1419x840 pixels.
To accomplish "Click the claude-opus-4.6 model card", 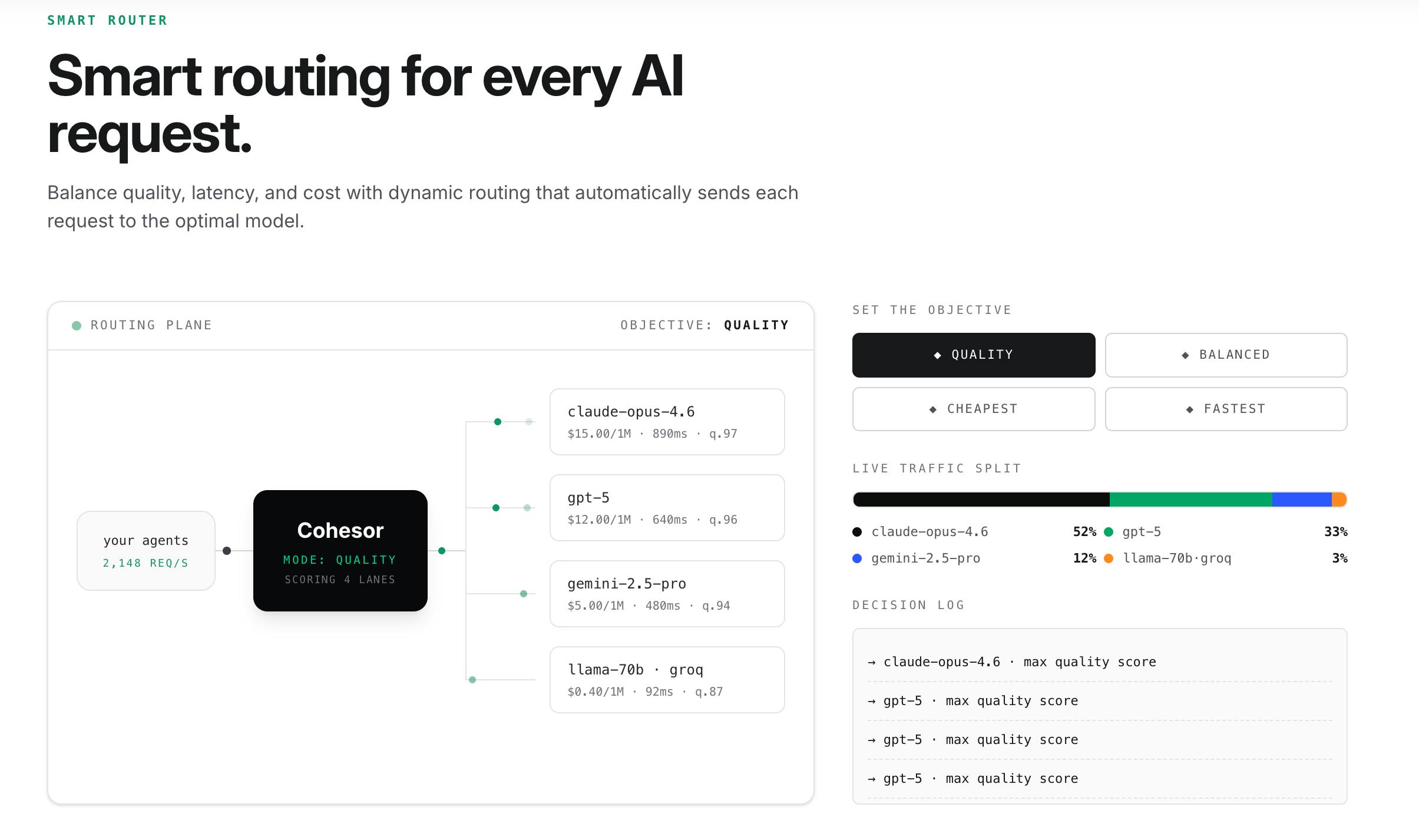I will [667, 422].
